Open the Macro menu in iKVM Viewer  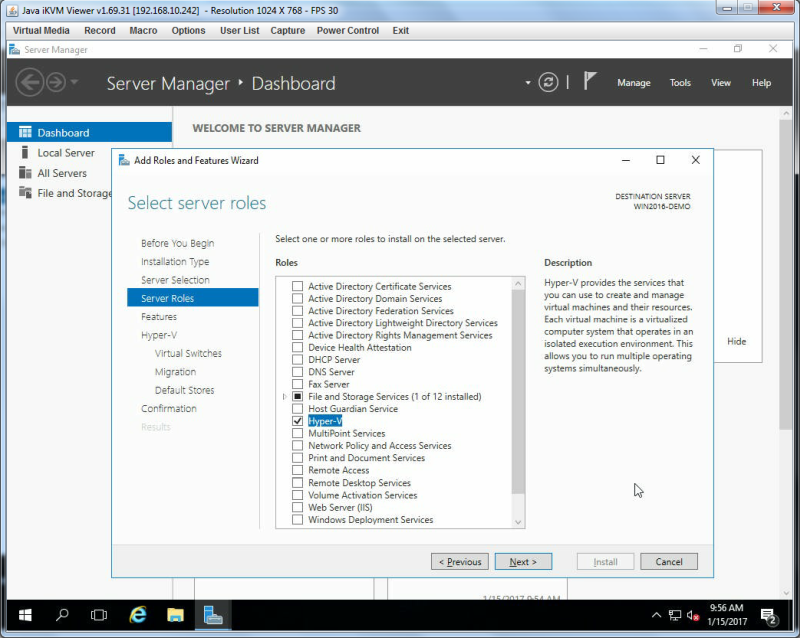(x=143, y=31)
